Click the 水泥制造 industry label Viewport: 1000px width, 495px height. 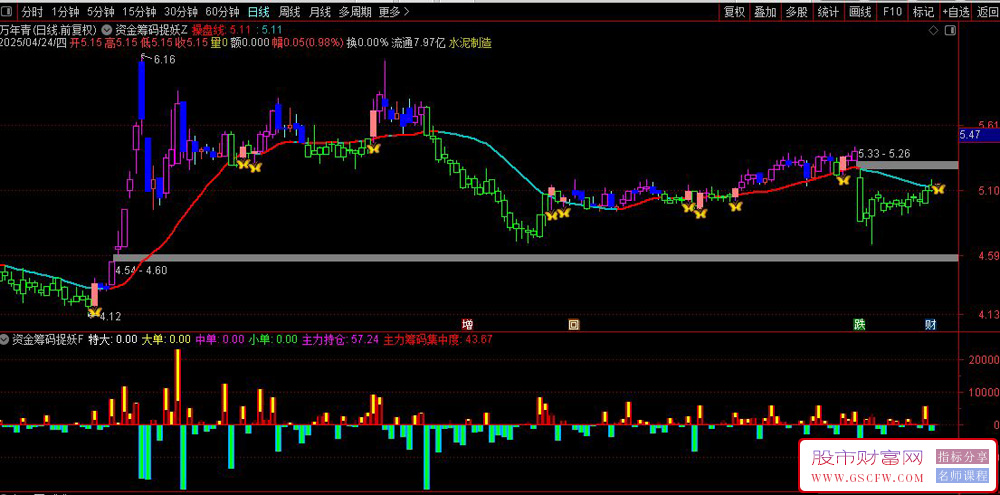pyautogui.click(x=470, y=43)
